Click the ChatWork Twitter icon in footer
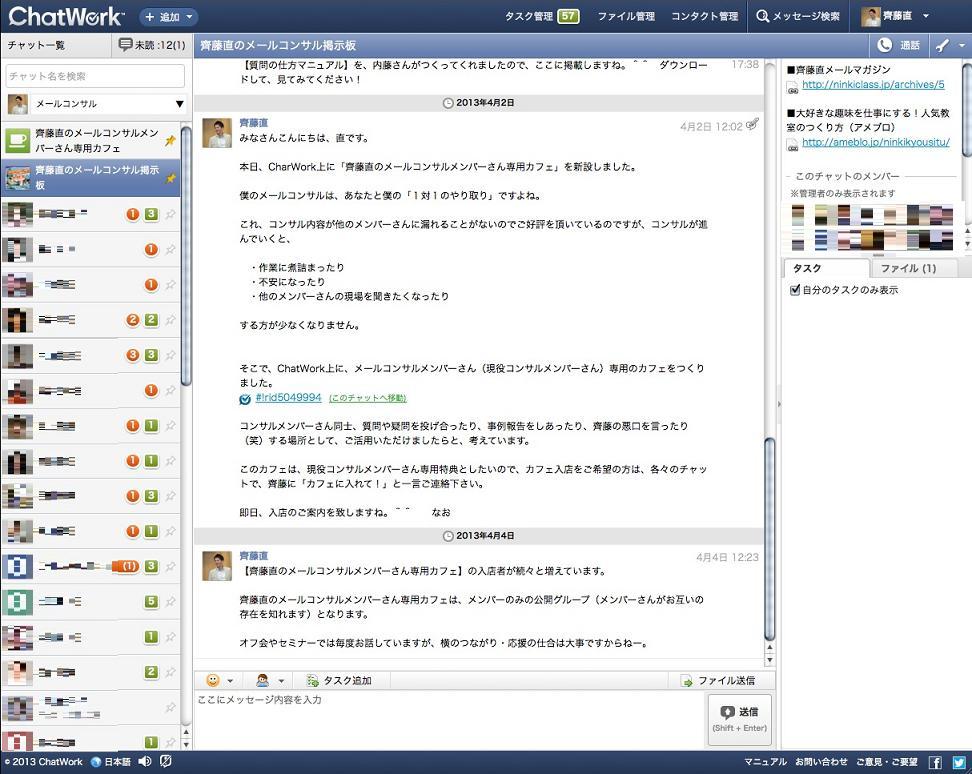 (957, 761)
